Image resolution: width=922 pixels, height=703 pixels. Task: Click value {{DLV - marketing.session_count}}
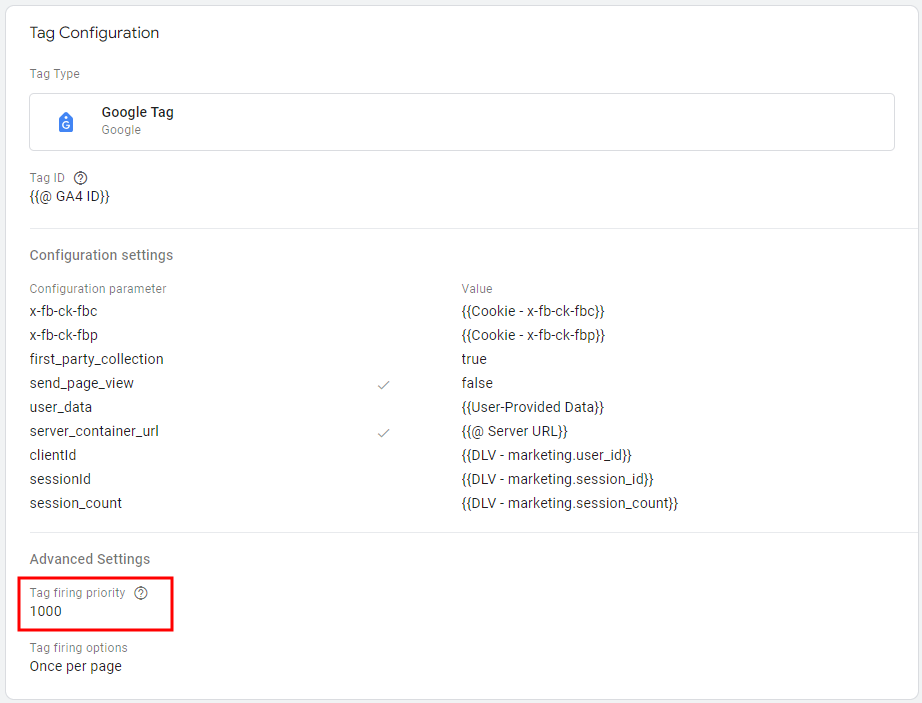tap(570, 504)
